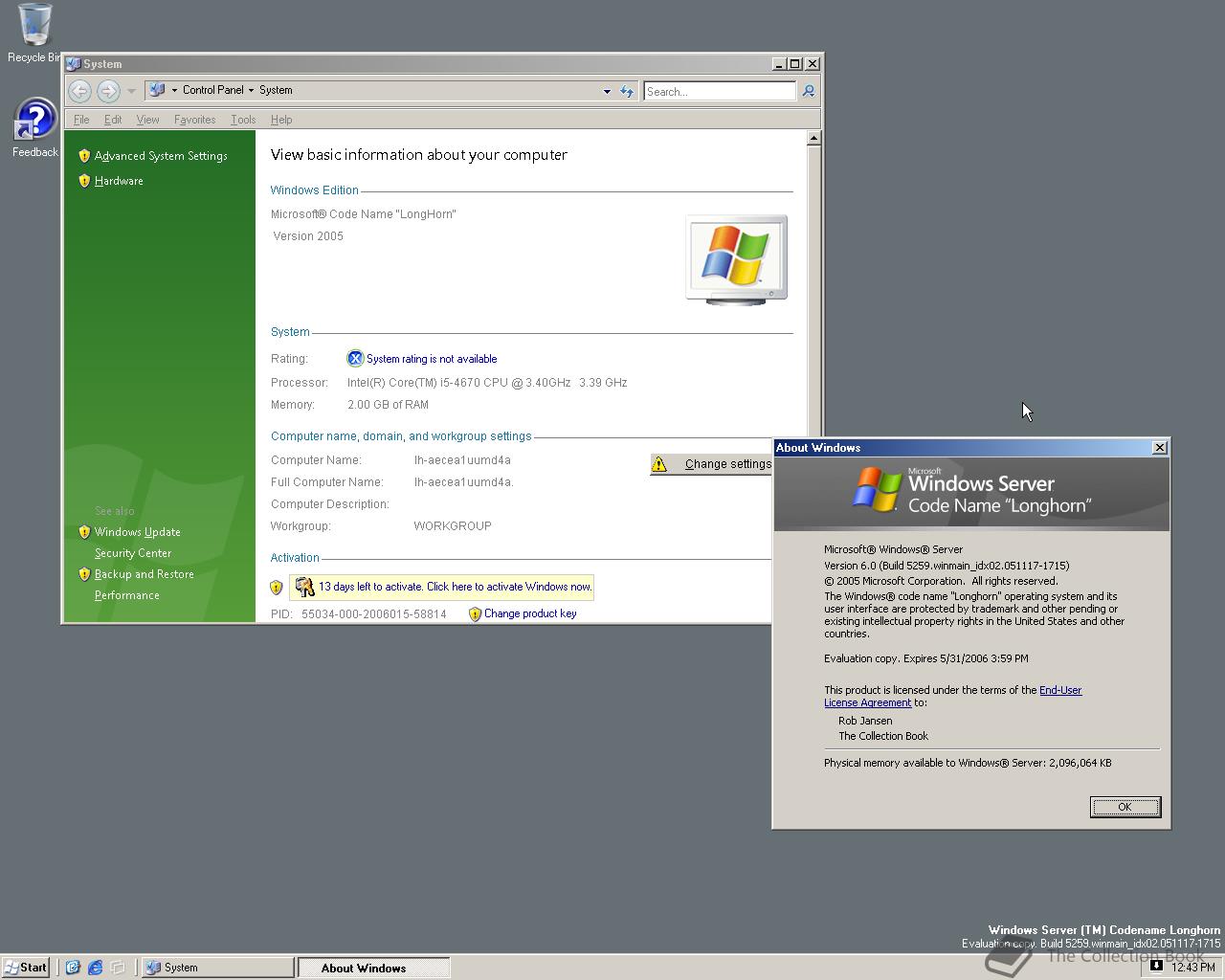This screenshot has width=1225, height=980.
Task: Click shield icon beside Change product key
Action: click(x=475, y=614)
